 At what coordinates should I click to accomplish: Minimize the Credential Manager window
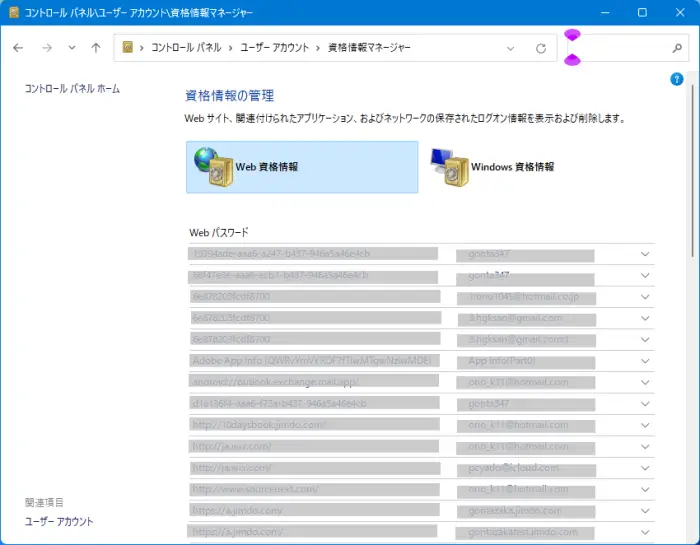pyautogui.click(x=605, y=12)
